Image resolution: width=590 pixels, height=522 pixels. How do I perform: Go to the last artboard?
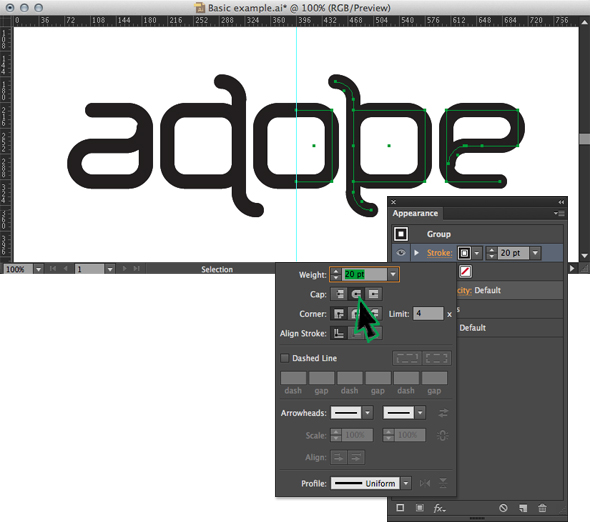point(136,268)
